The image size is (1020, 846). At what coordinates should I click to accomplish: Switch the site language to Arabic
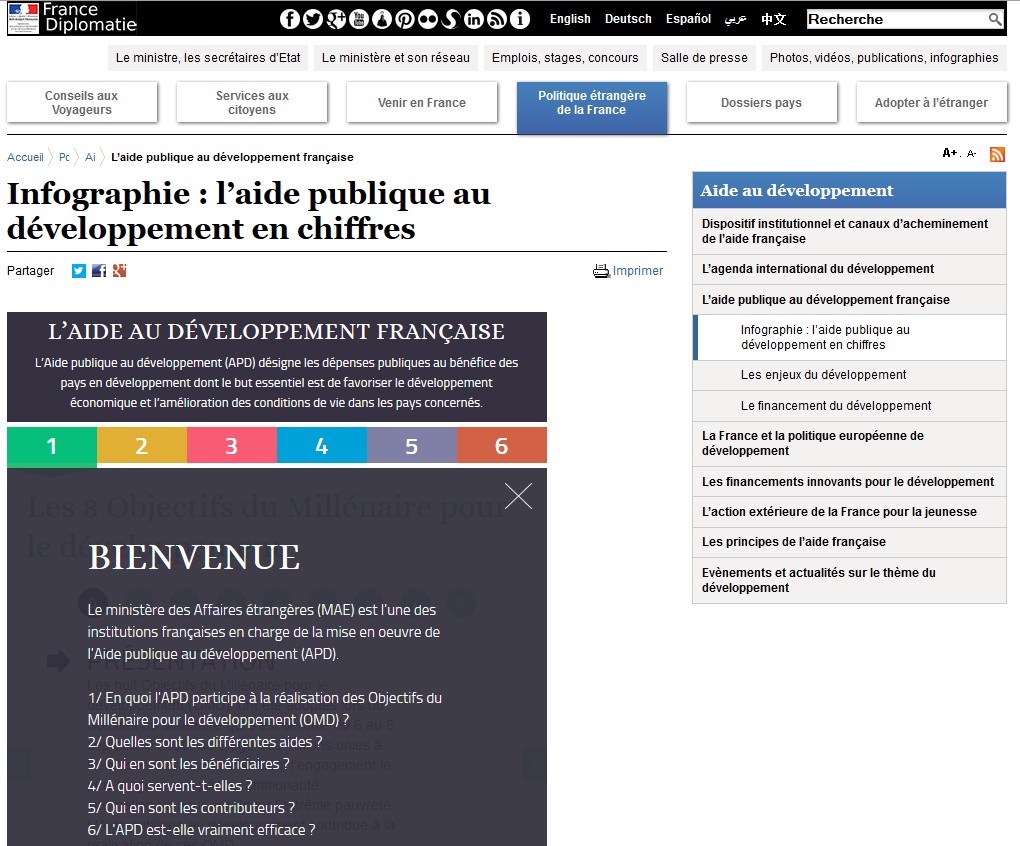coord(736,19)
